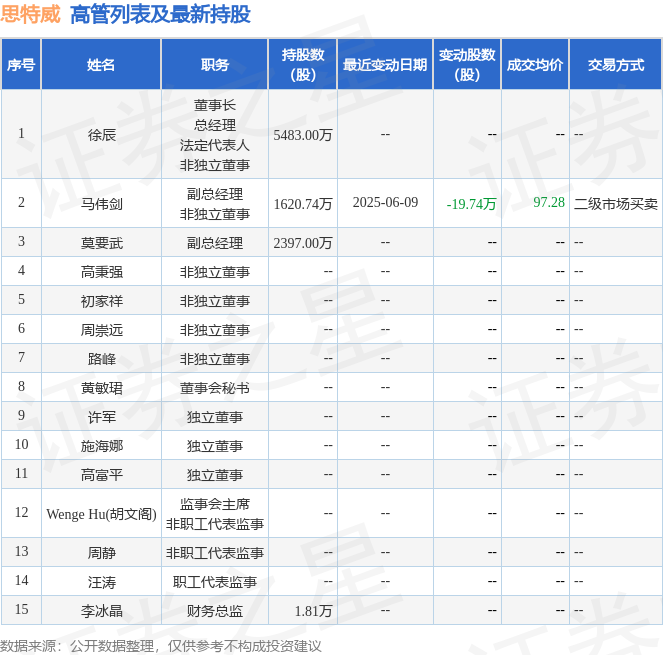663x655 pixels.
Task: Select the holding value 1.81万
Action: (313, 611)
